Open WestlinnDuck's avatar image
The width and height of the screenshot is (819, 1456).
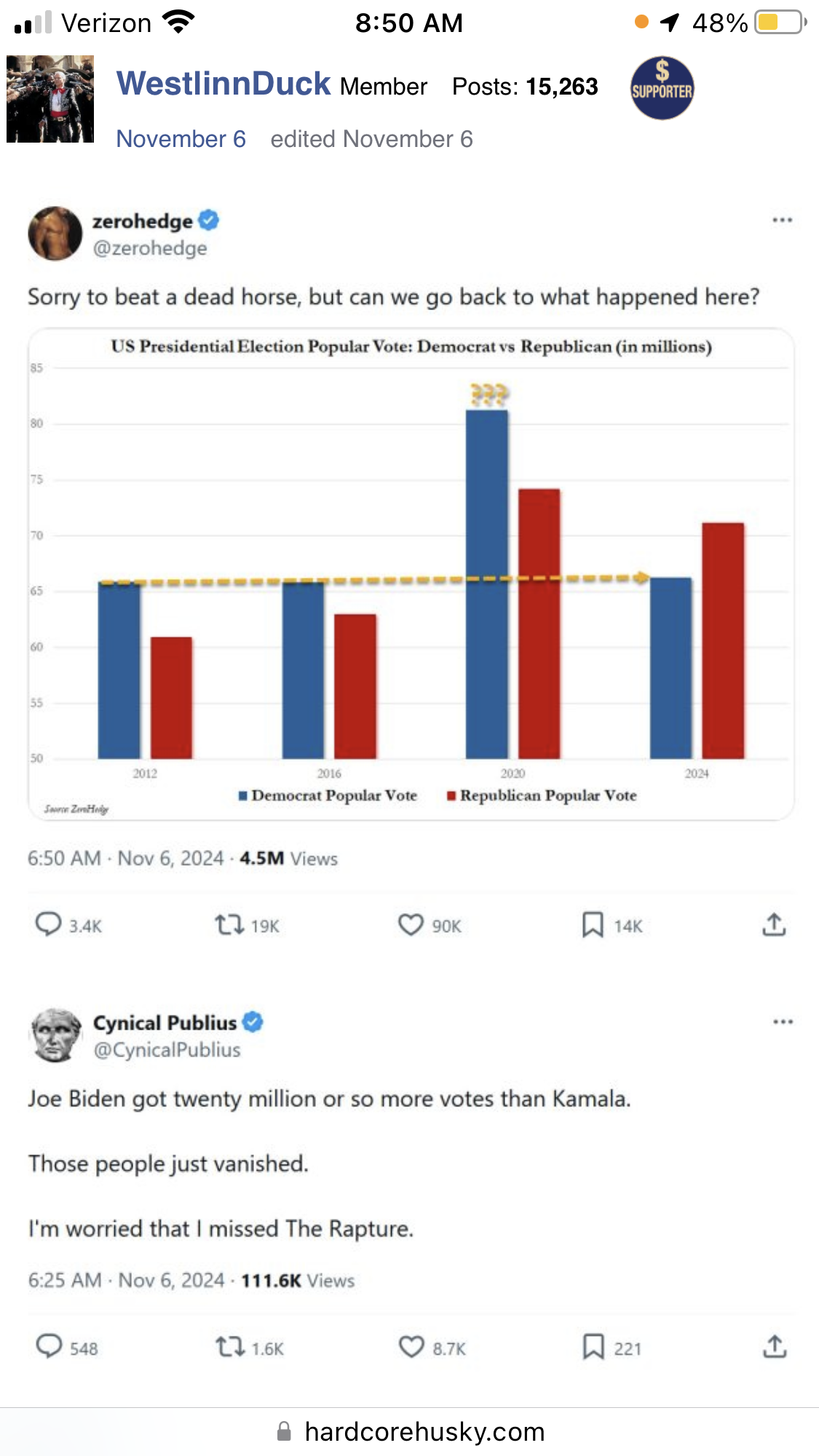[x=50, y=99]
